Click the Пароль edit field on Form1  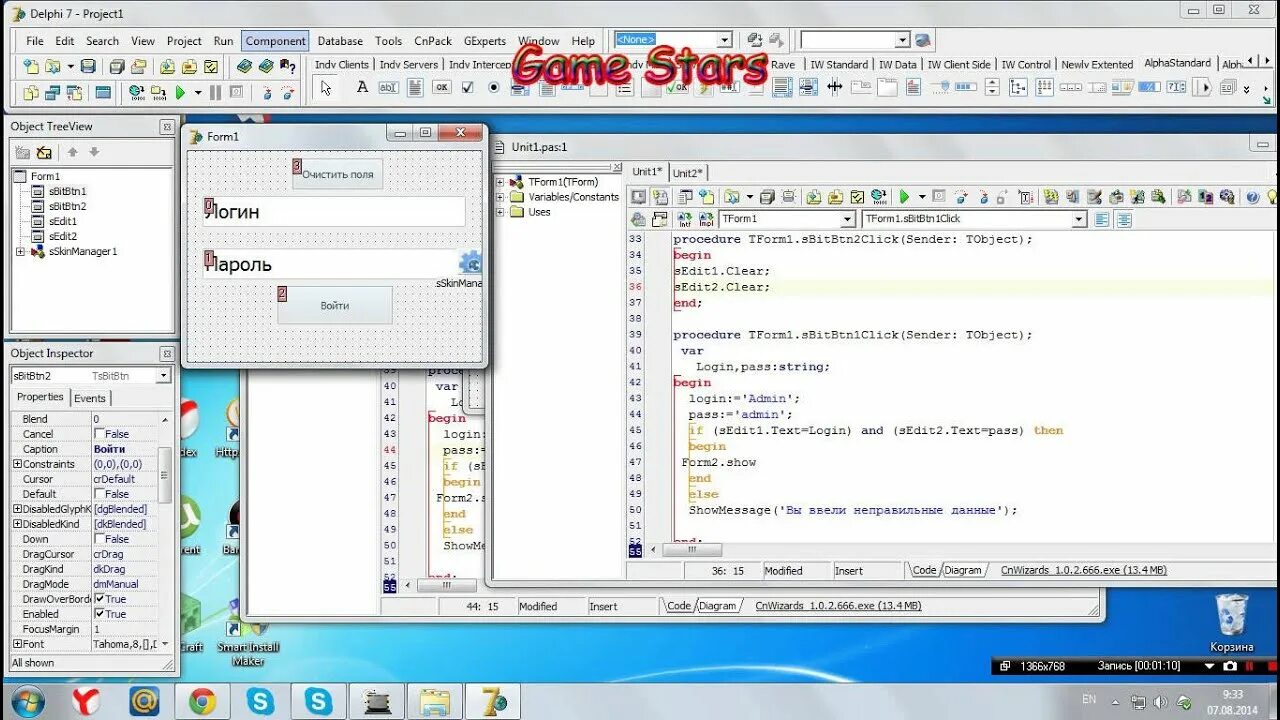[334, 264]
